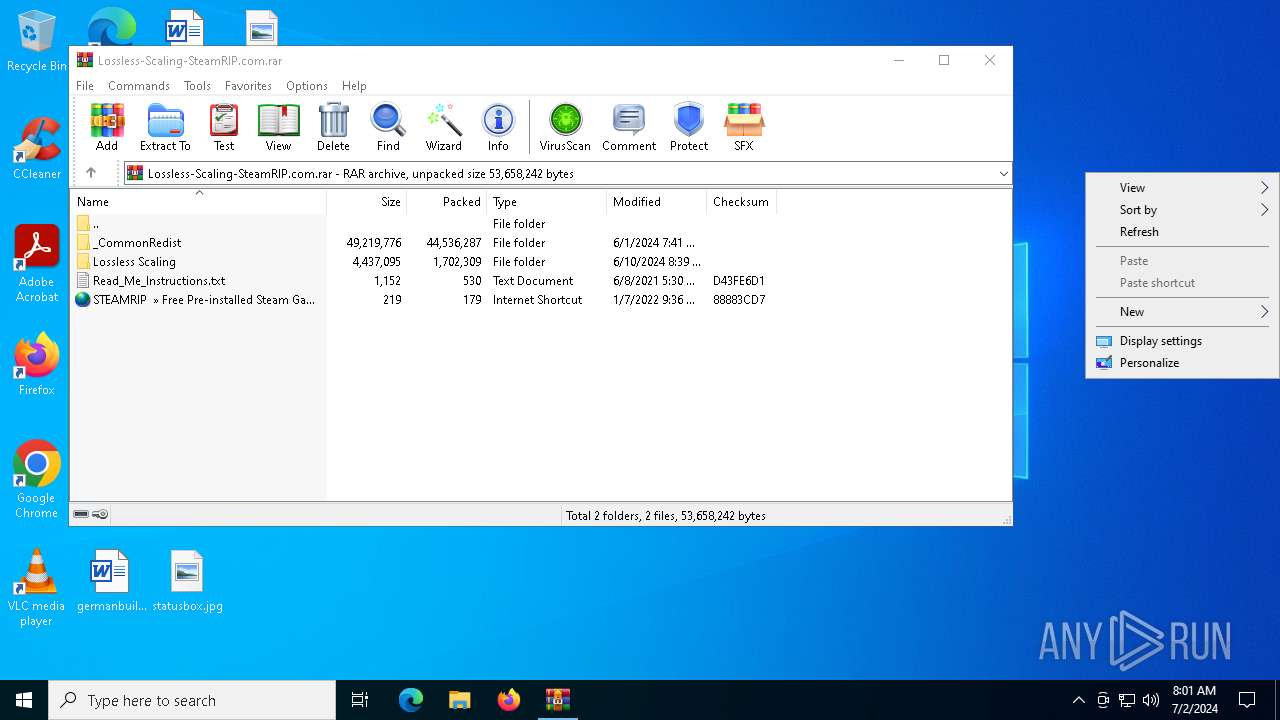
Task: Run the Test archive tool
Action: pyautogui.click(x=224, y=127)
